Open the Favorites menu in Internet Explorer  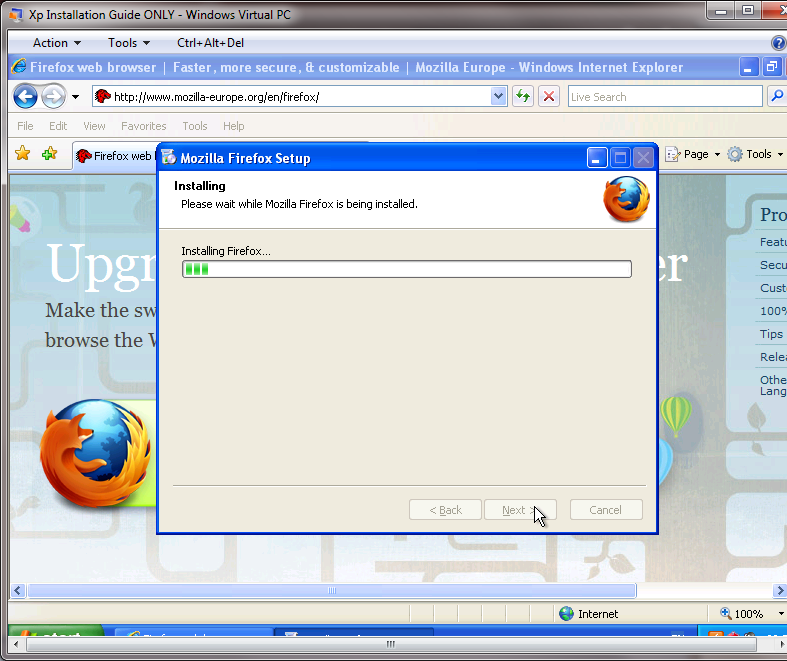click(144, 126)
